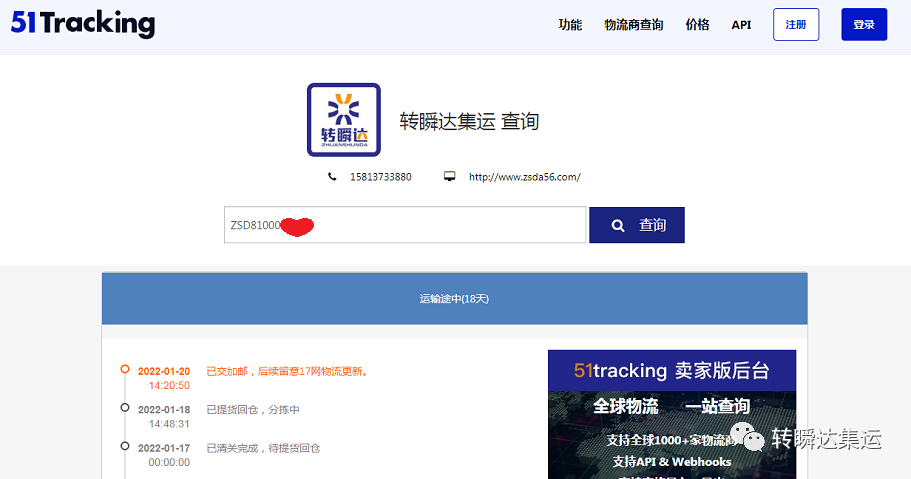Click the 查询 search button
The image size is (911, 479).
tap(637, 225)
